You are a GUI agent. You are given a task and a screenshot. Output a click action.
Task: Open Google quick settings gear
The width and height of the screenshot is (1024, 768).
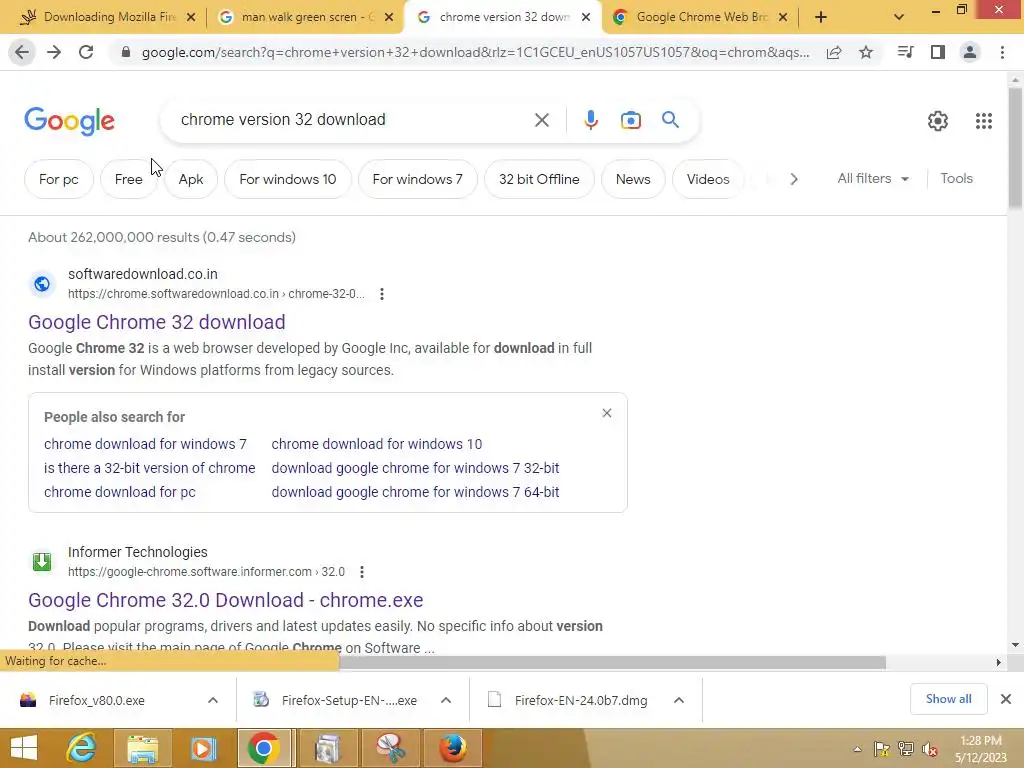[x=938, y=121]
